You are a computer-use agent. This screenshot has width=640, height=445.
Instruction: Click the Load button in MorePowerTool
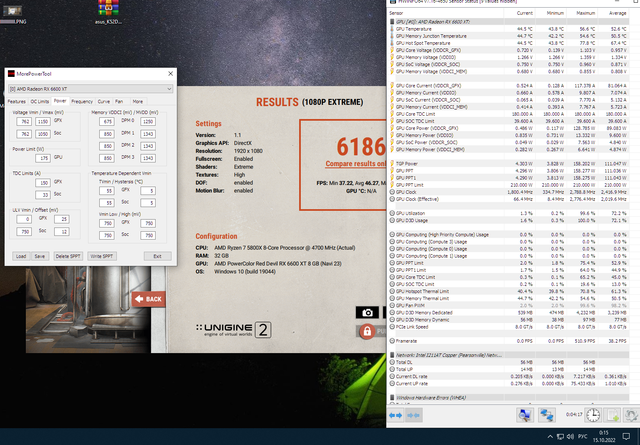click(21, 256)
